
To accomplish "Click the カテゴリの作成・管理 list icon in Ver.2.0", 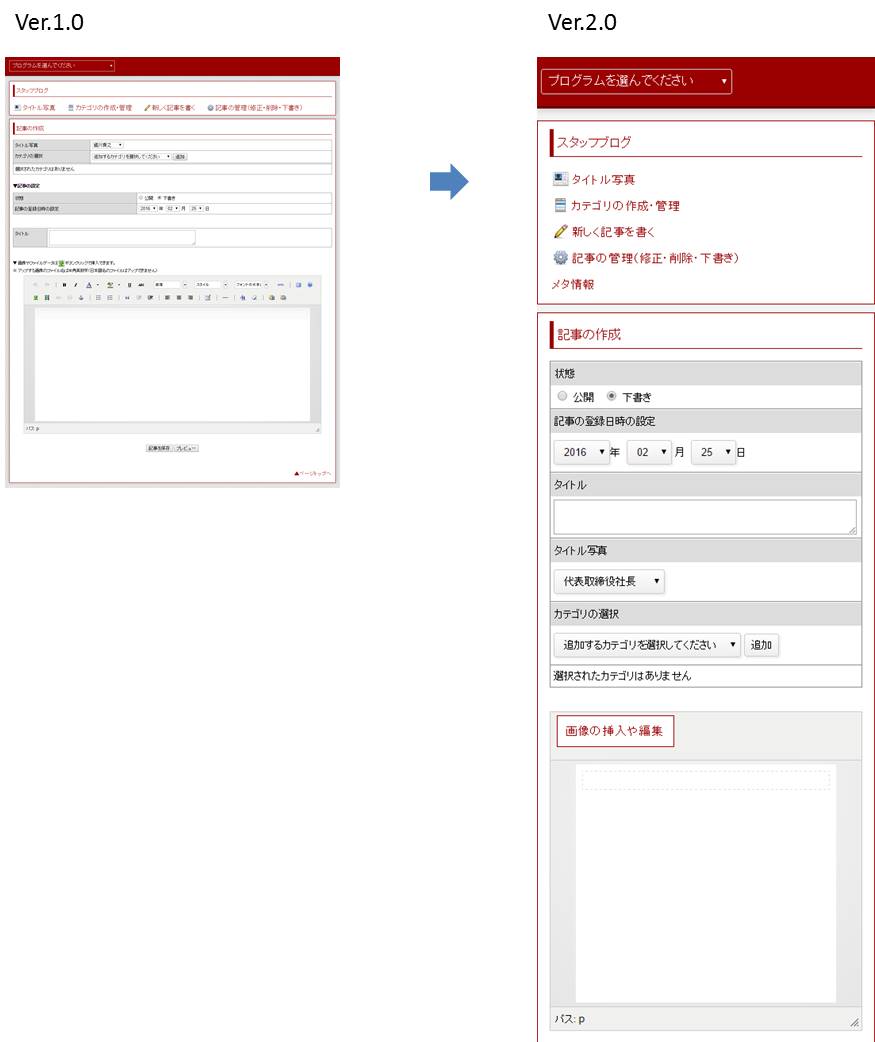I will (x=560, y=205).
